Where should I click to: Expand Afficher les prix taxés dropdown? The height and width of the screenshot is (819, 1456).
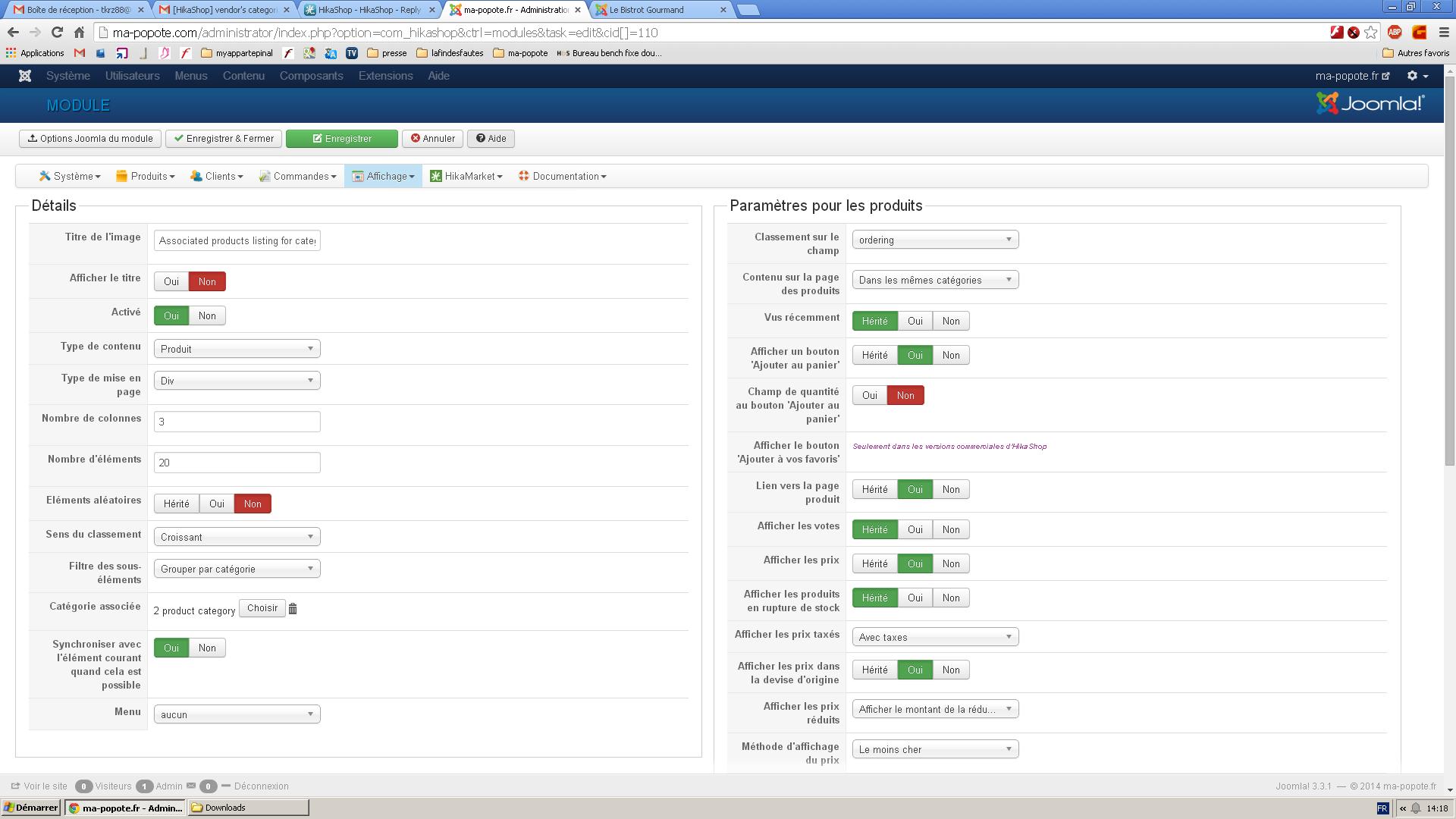(934, 638)
